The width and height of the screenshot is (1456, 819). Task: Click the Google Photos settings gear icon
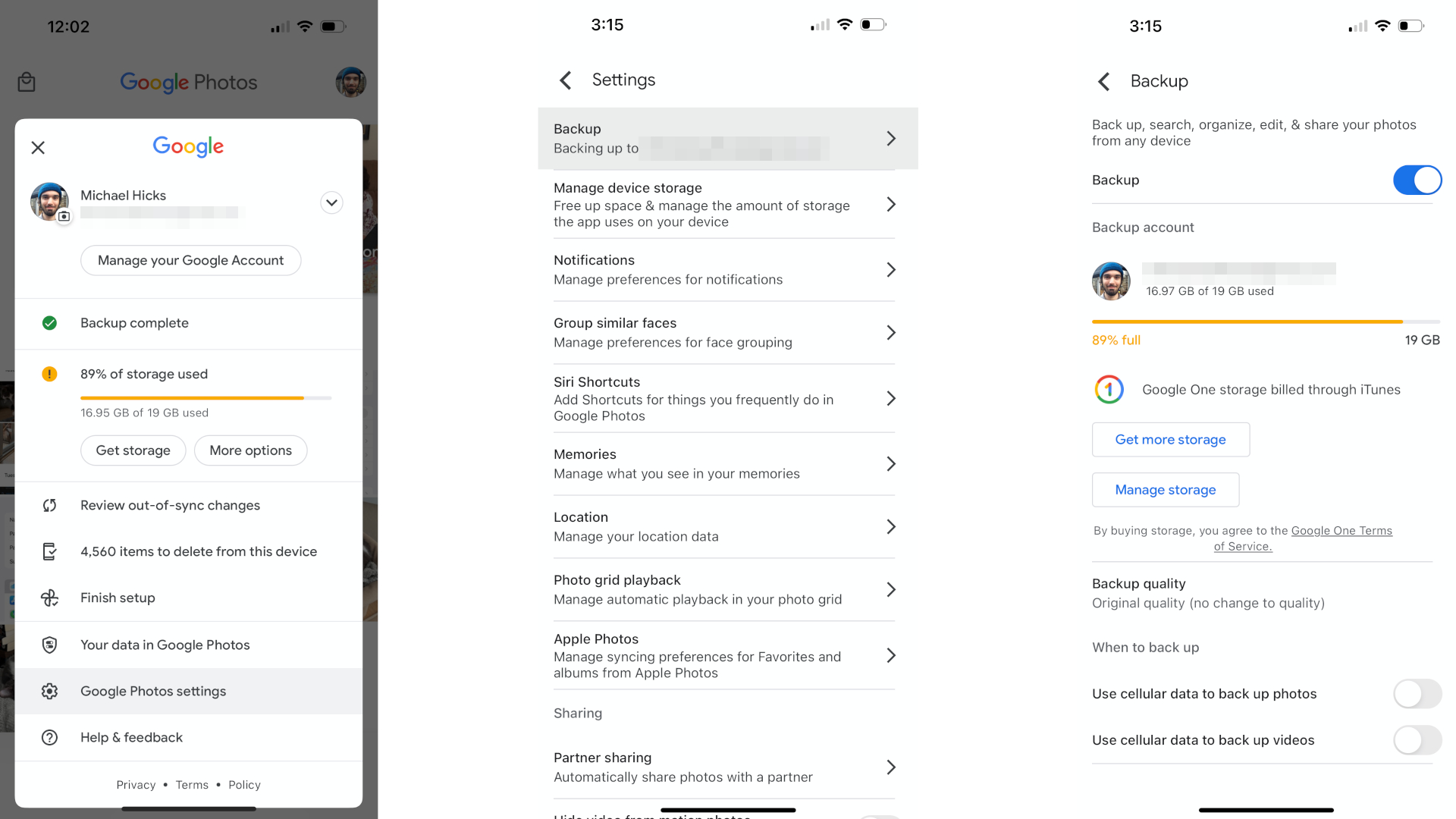[49, 691]
